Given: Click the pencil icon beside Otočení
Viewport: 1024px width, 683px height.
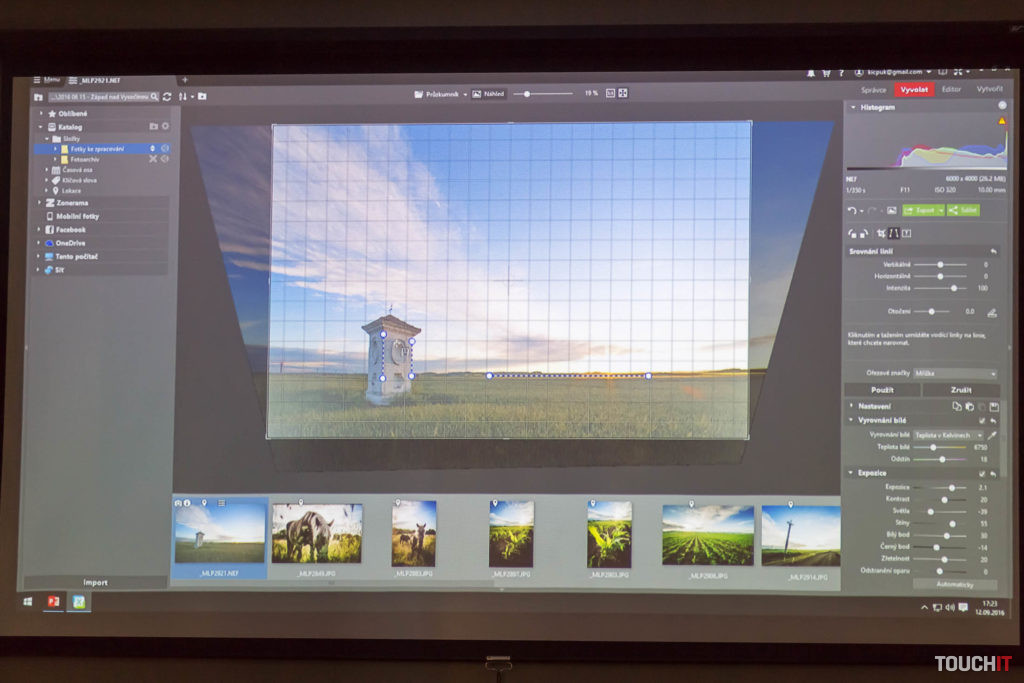Looking at the screenshot, I should point(992,312).
